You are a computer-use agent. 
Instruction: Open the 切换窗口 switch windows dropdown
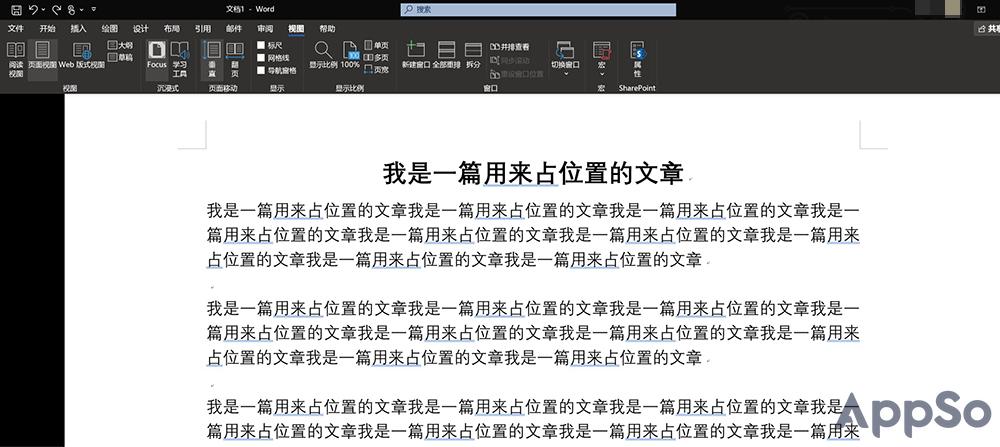(x=566, y=59)
